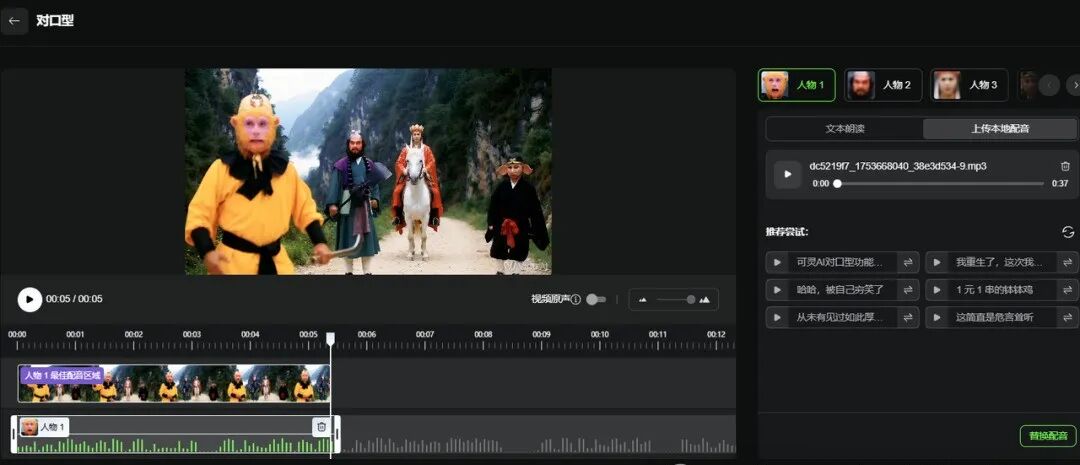The width and height of the screenshot is (1080, 465).
Task: Click the audio clip's right trim handle
Action: click(337, 435)
